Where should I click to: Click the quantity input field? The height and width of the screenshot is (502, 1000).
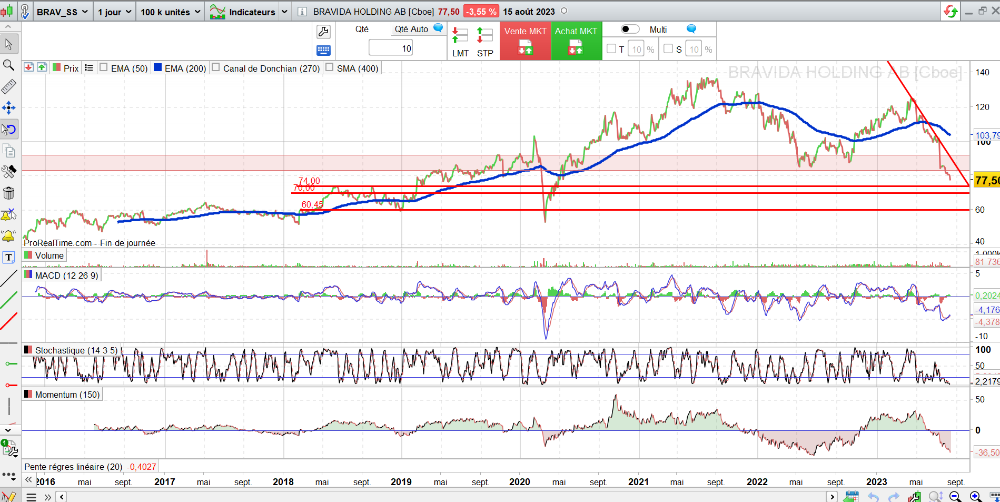(x=392, y=48)
